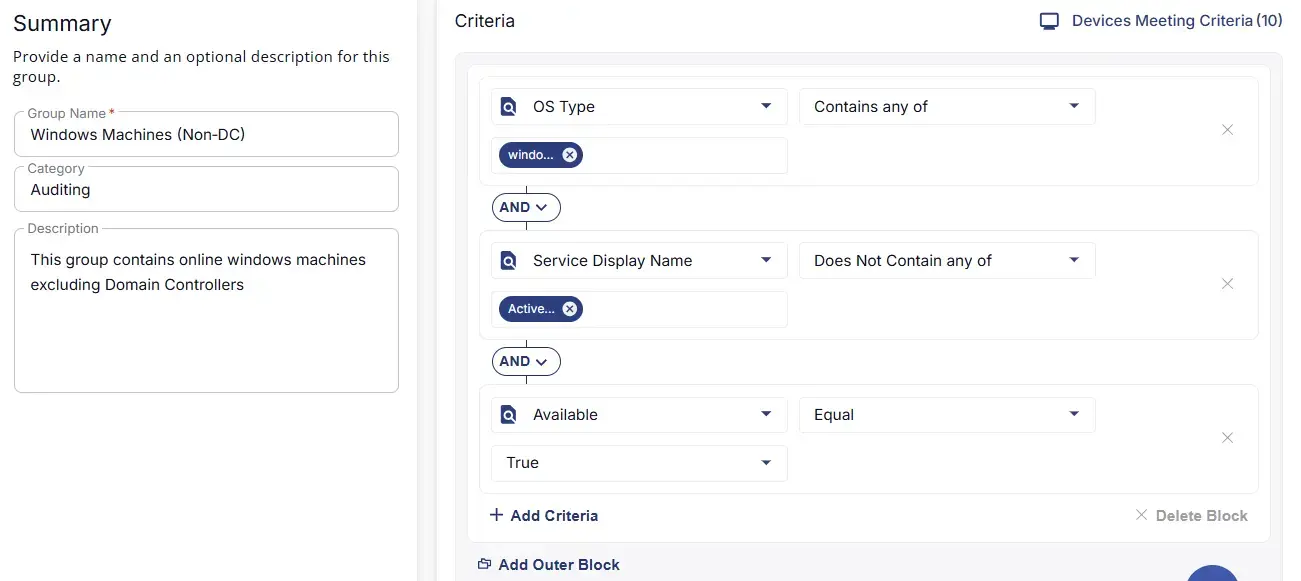Click the search icon in OS Type field

pyautogui.click(x=508, y=107)
